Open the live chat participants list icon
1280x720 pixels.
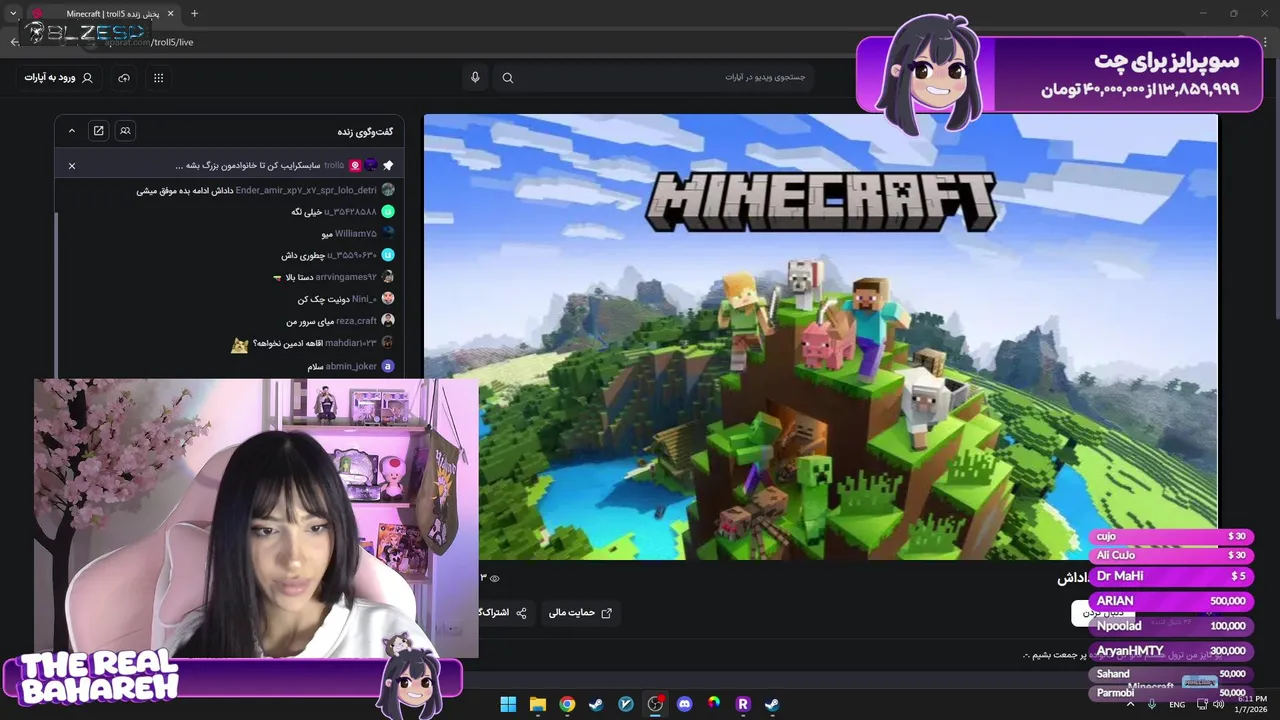(125, 131)
